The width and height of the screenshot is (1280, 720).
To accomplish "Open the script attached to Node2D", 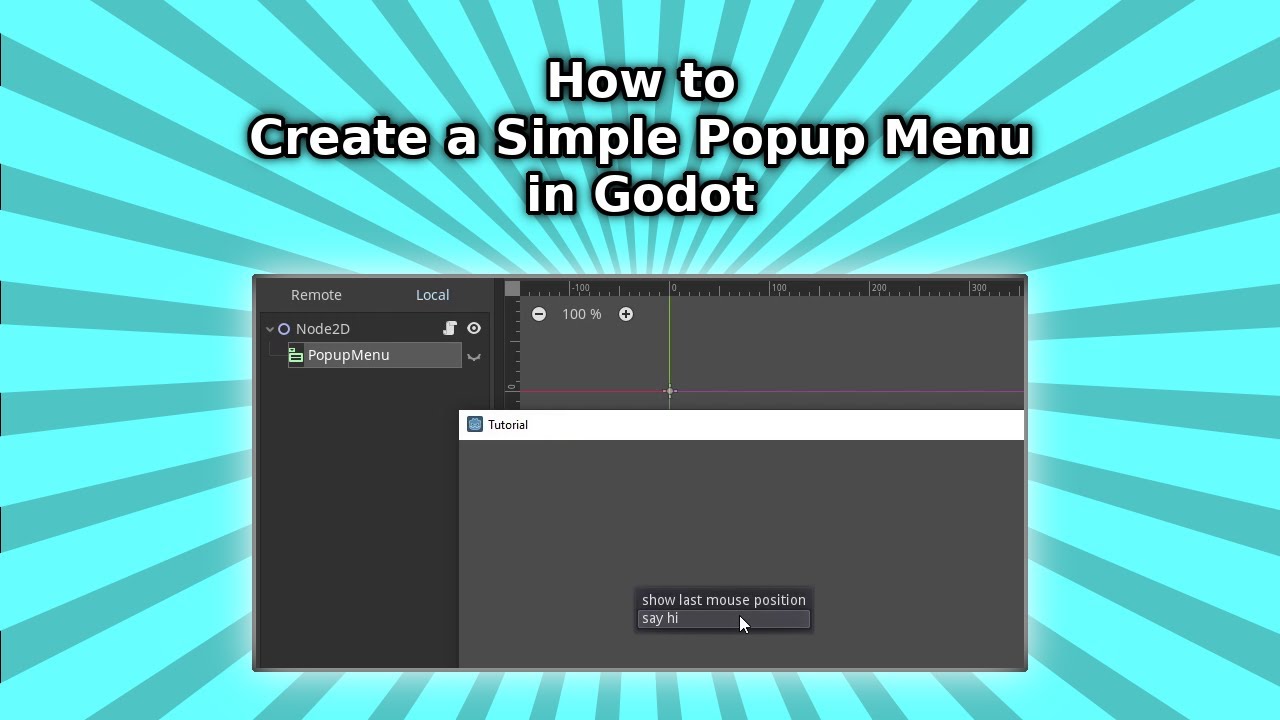I will (450, 328).
